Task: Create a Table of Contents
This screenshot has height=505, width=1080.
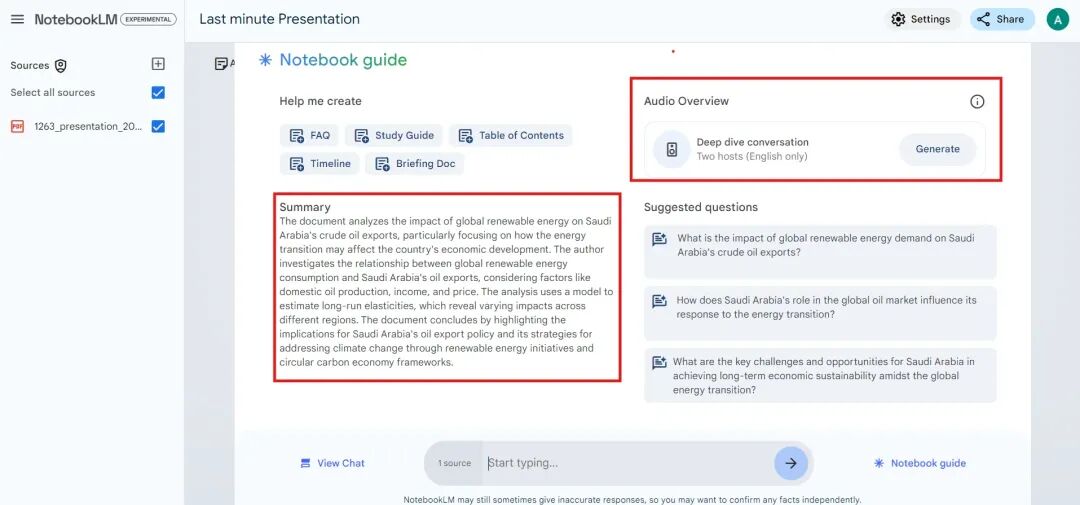Action: (510, 136)
